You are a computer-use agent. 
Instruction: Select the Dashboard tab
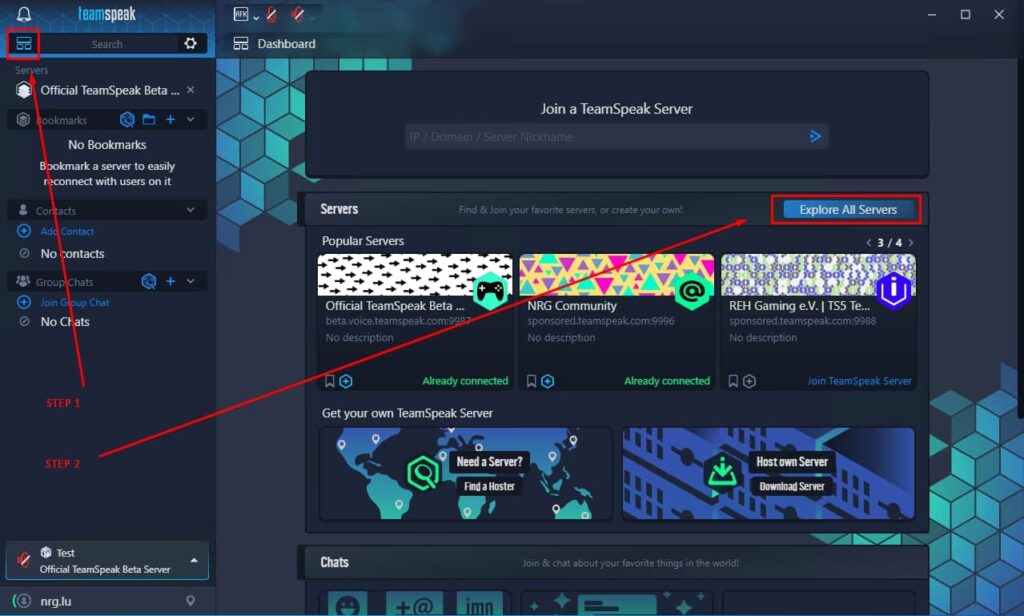(x=274, y=44)
